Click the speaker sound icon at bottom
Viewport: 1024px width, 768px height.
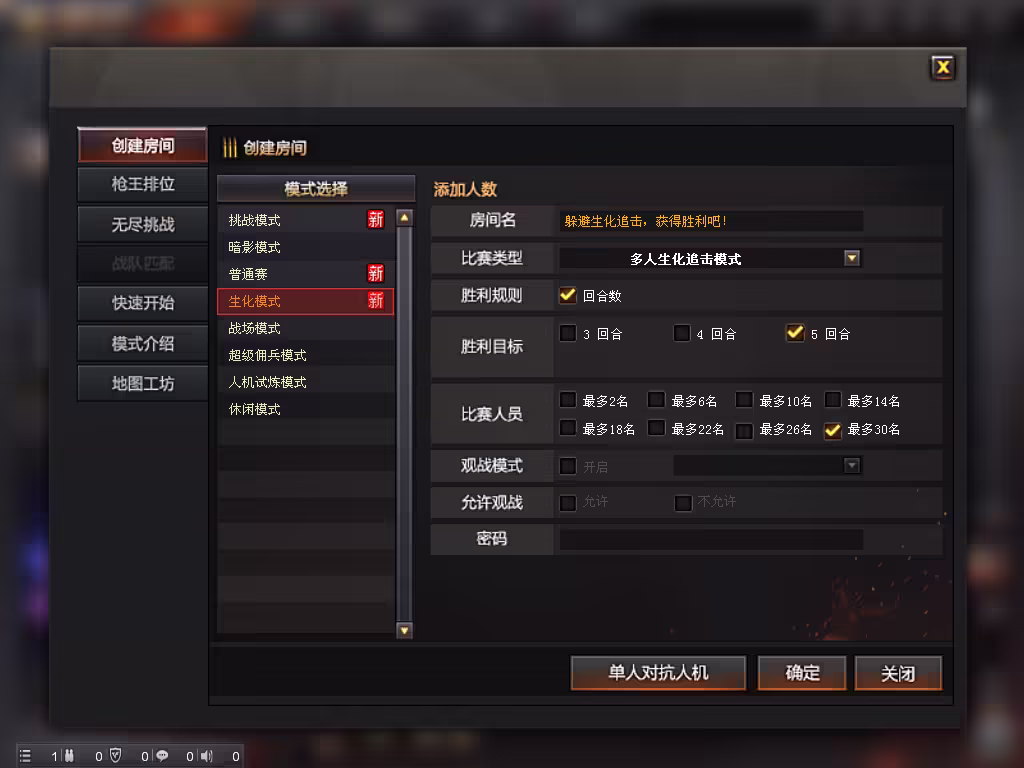click(207, 756)
